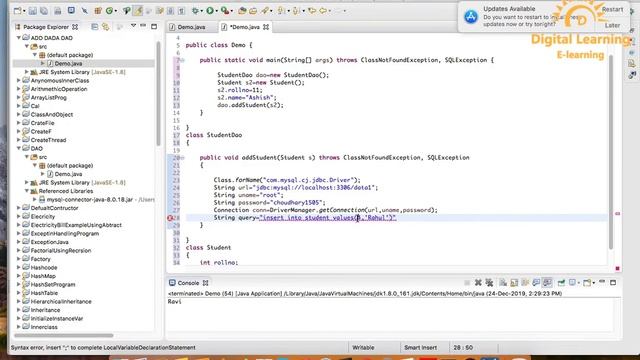Toggle Link with Editor in Package Explorer
This screenshot has height=360, width=640.
(106, 27)
